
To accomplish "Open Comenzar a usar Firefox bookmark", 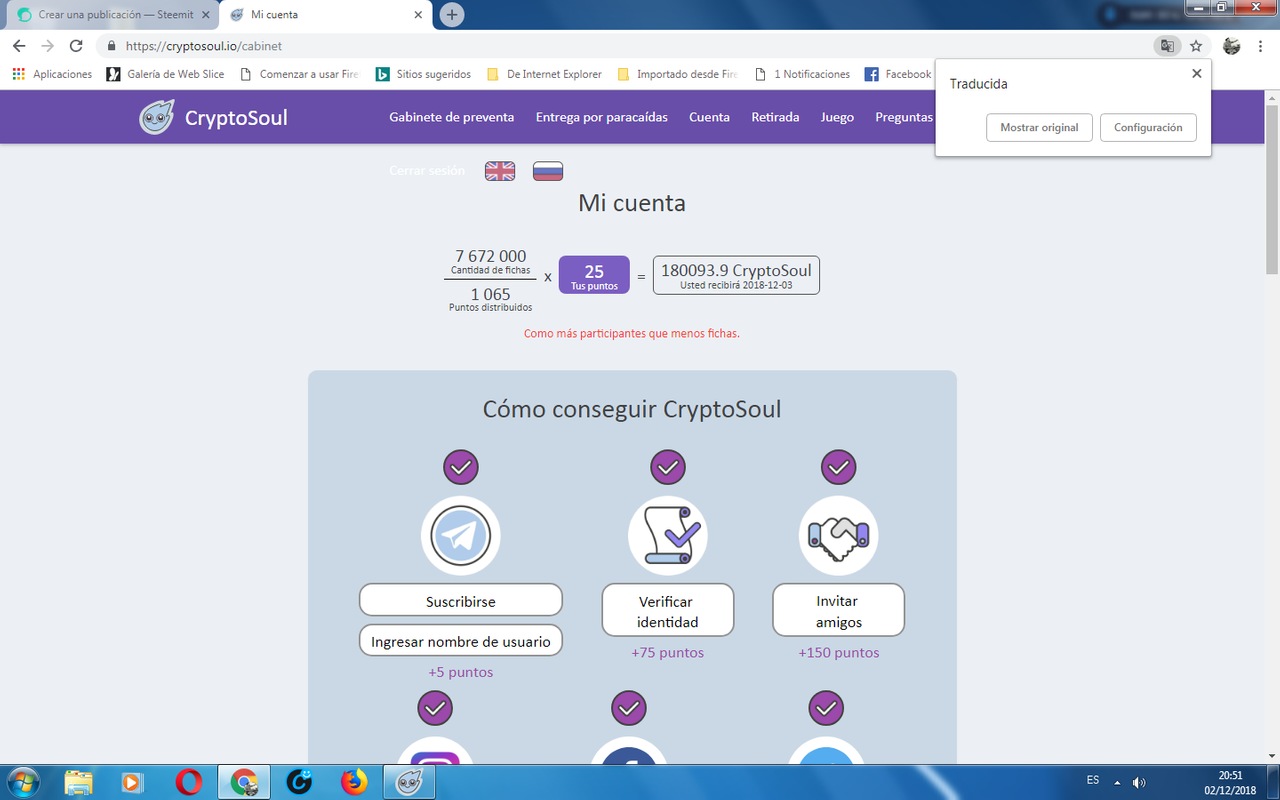I will (x=299, y=74).
